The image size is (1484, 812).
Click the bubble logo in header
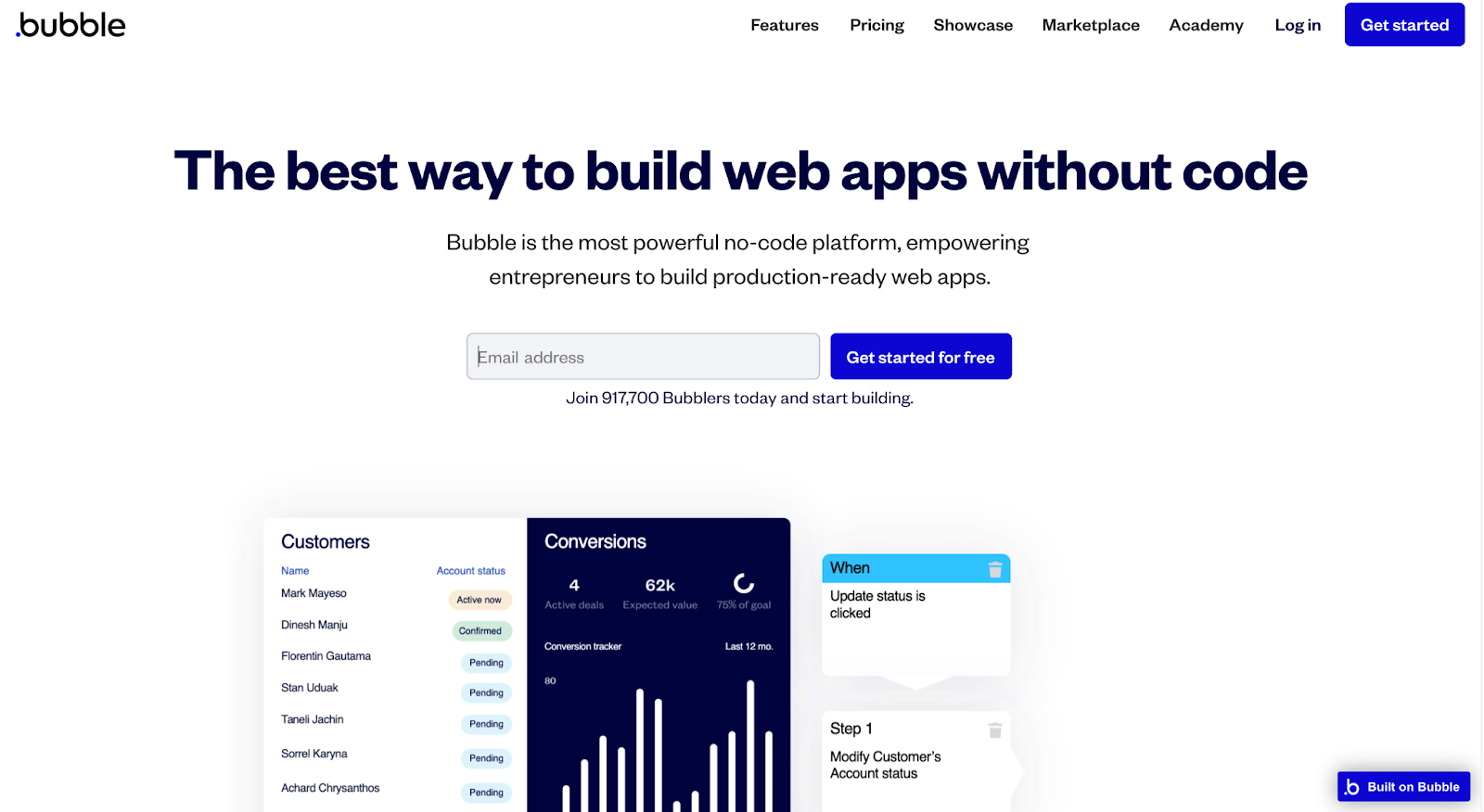pos(70,25)
